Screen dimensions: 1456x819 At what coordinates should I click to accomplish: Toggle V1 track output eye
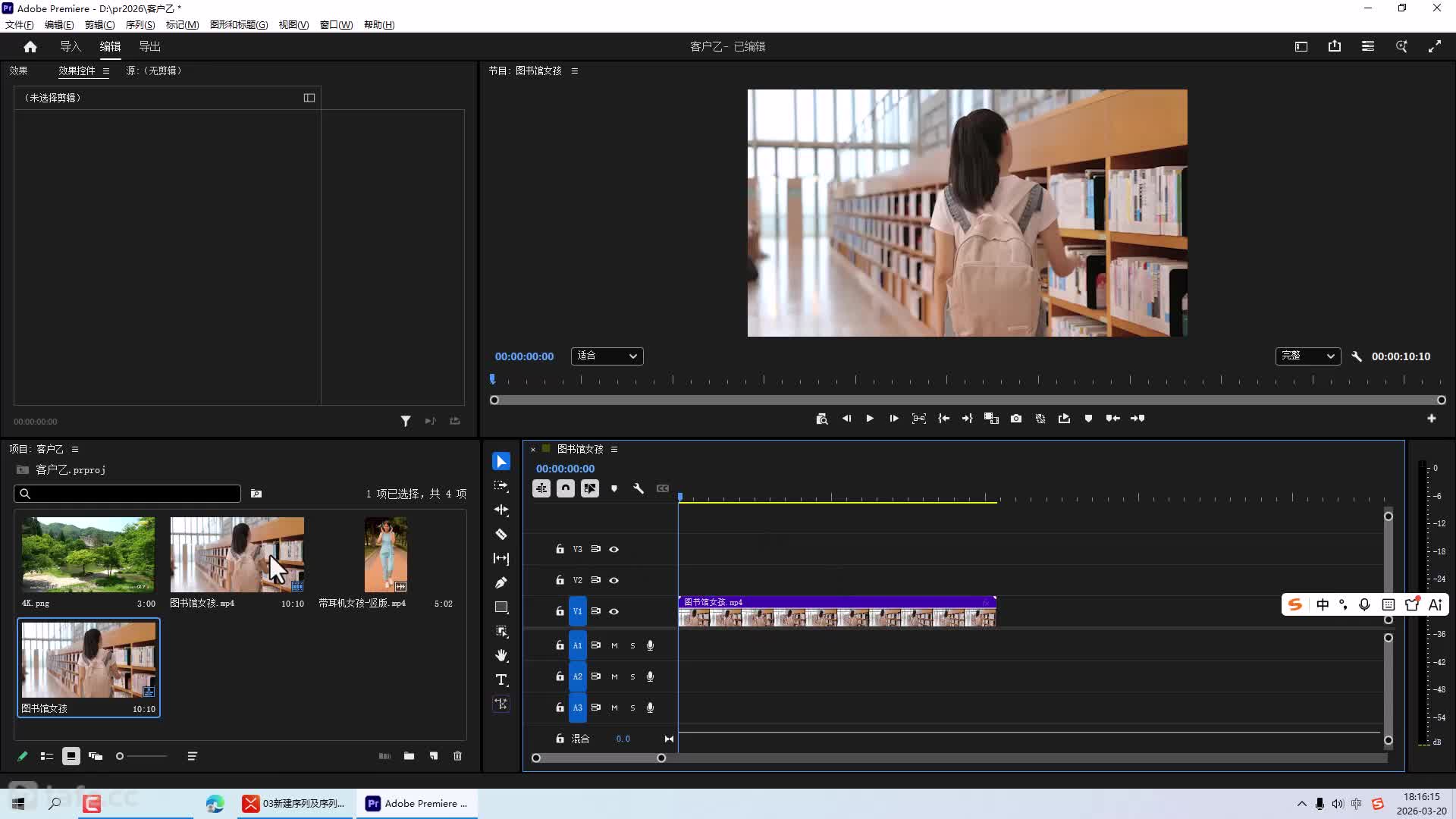coord(614,611)
